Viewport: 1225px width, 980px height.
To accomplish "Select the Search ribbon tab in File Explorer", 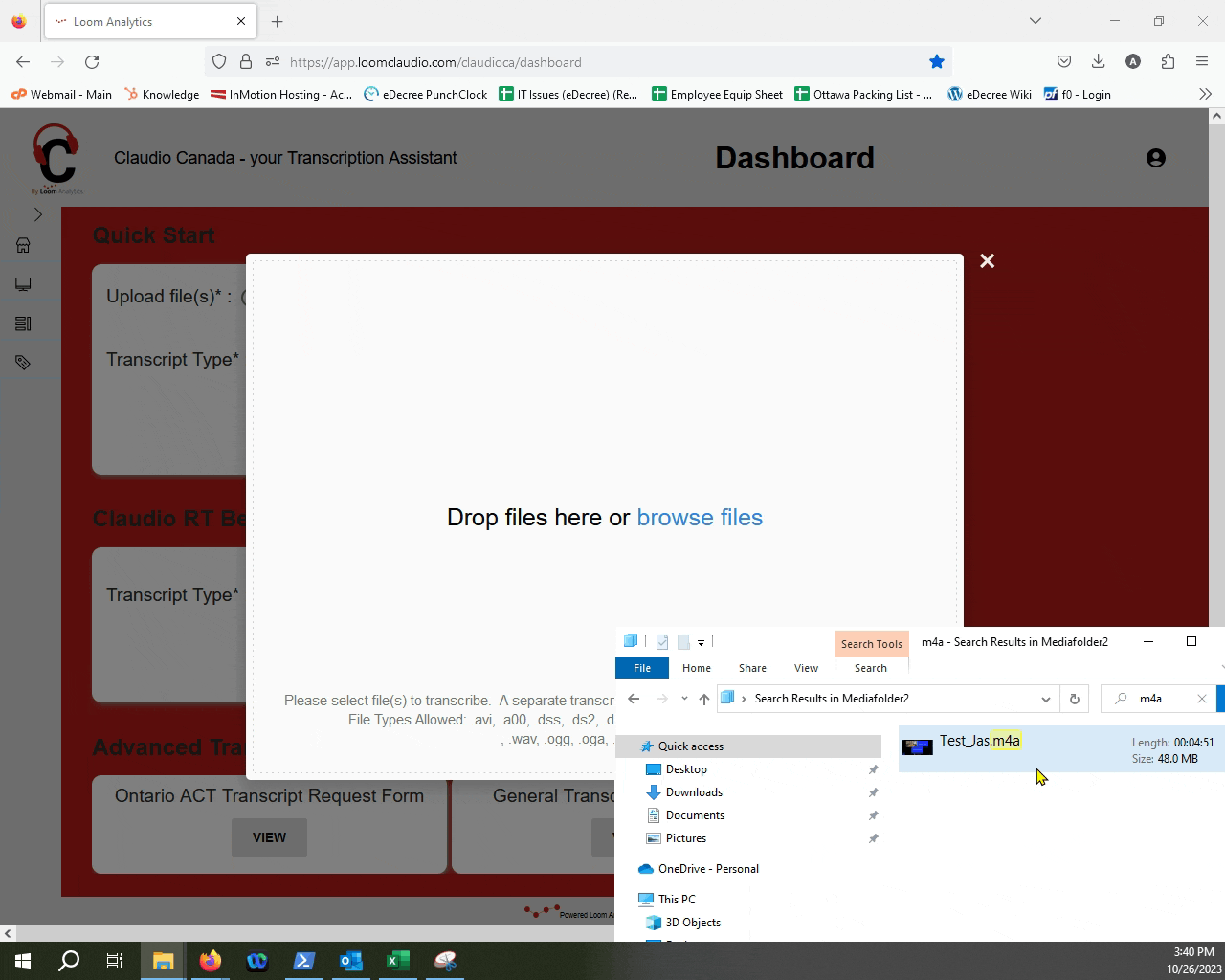I will pyautogui.click(x=871, y=668).
